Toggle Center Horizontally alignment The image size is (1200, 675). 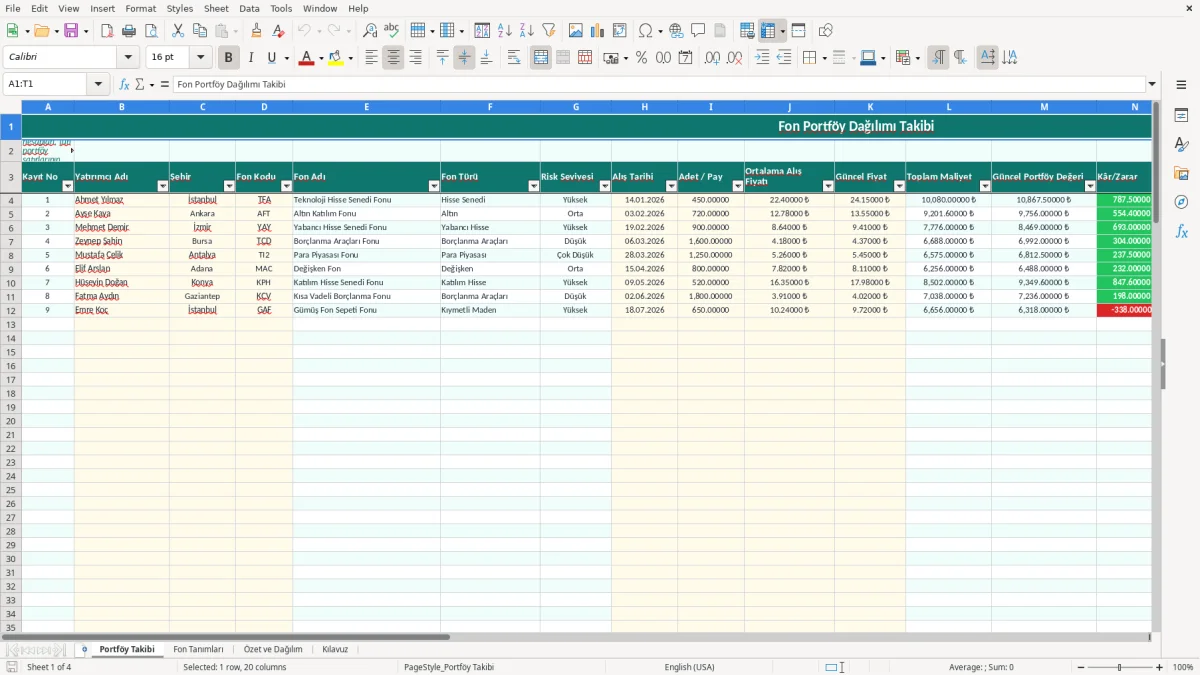pos(393,58)
